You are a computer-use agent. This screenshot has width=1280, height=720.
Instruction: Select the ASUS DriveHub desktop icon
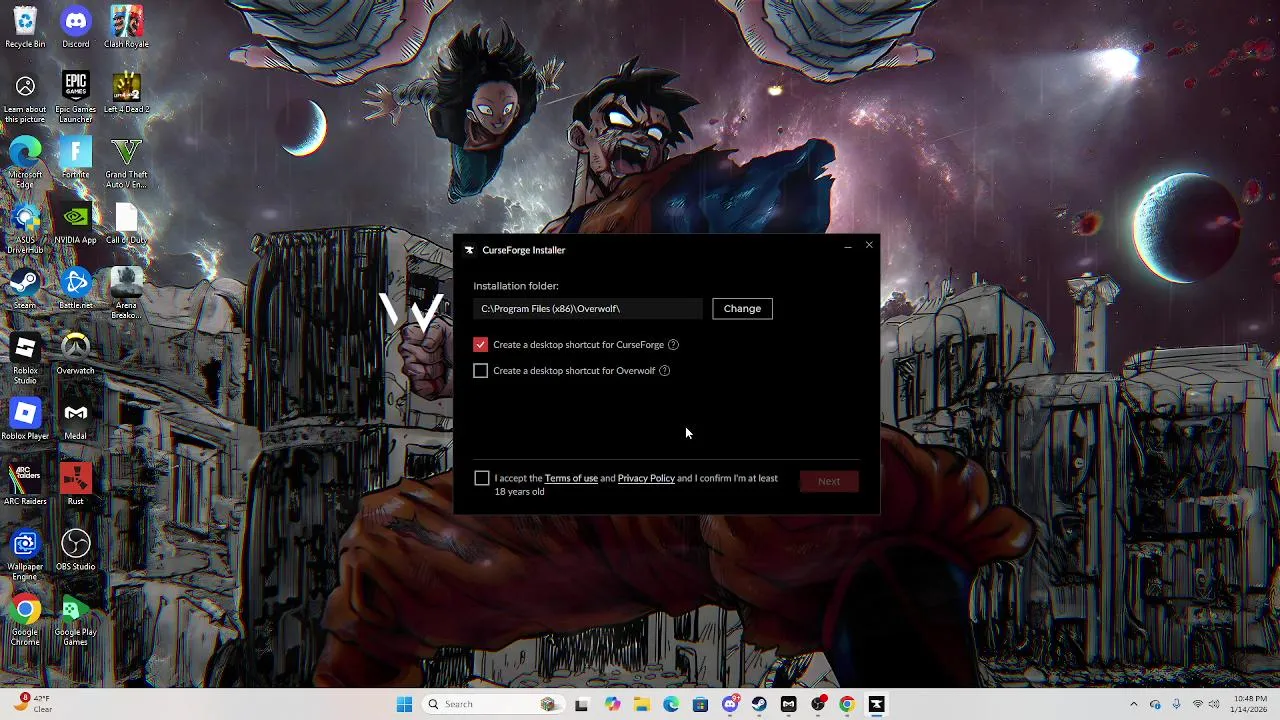click(25, 229)
